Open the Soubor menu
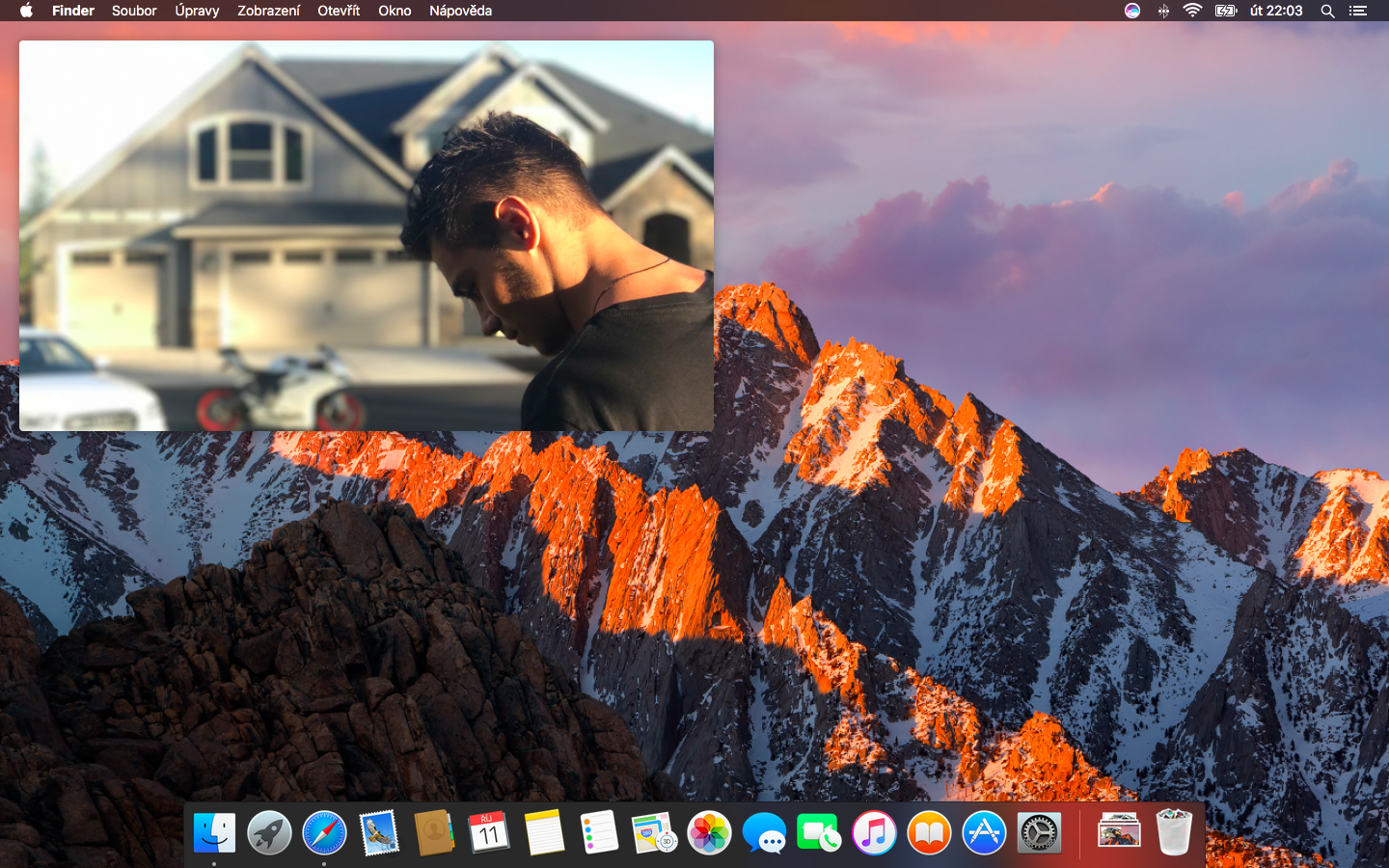The height and width of the screenshot is (868, 1389). click(134, 11)
